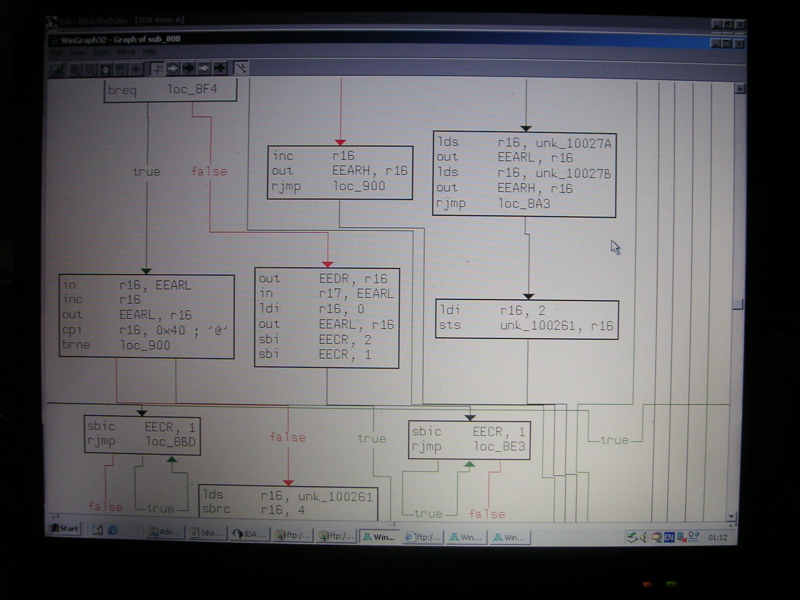Open the Help menu
800x600 pixels.
click(x=149, y=52)
